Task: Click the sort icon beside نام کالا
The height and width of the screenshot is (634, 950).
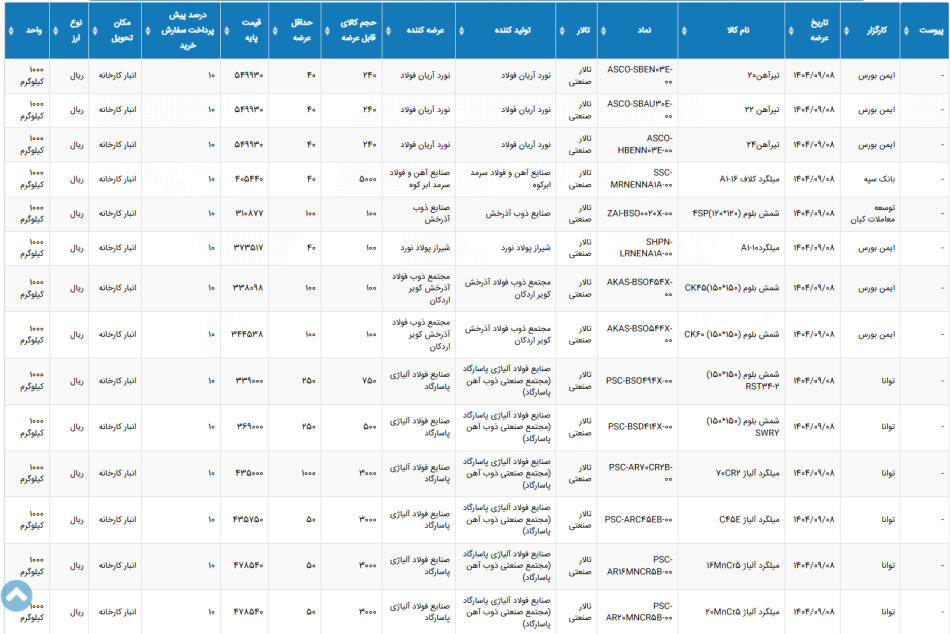Action: click(x=684, y=30)
